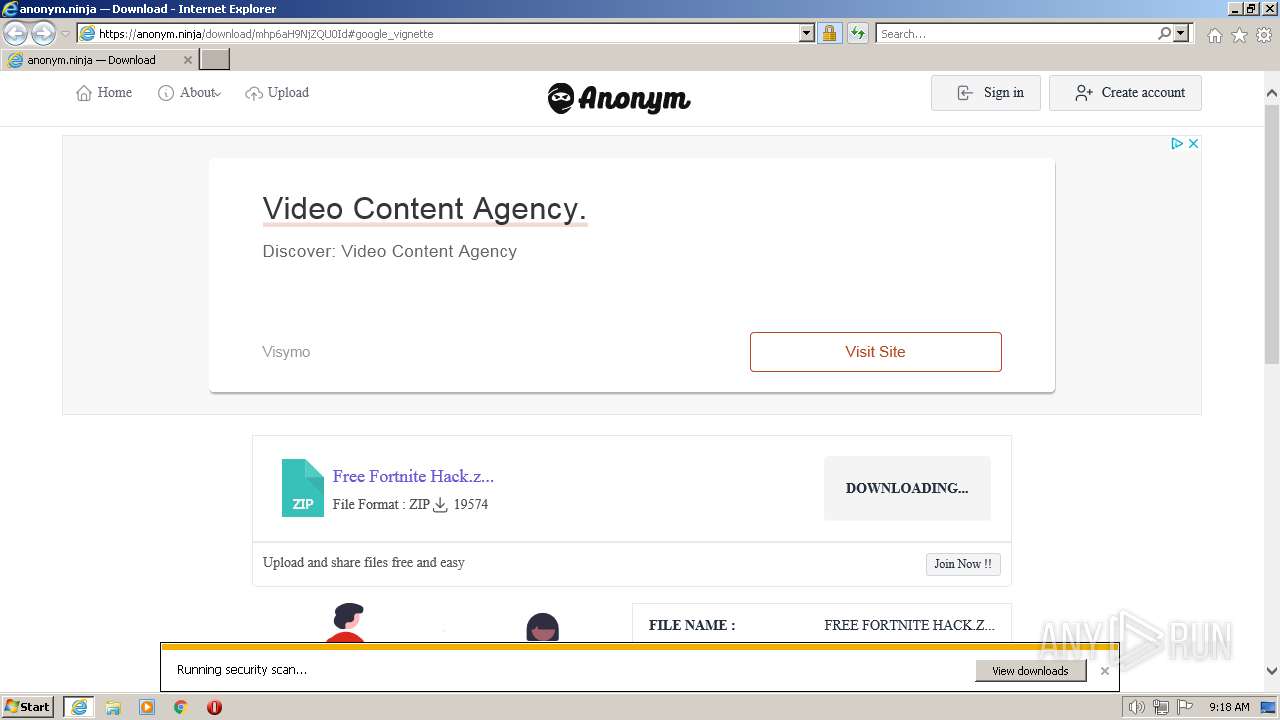Click the 'Running security scan...' message
Image resolution: width=1280 pixels, height=720 pixels.
242,670
